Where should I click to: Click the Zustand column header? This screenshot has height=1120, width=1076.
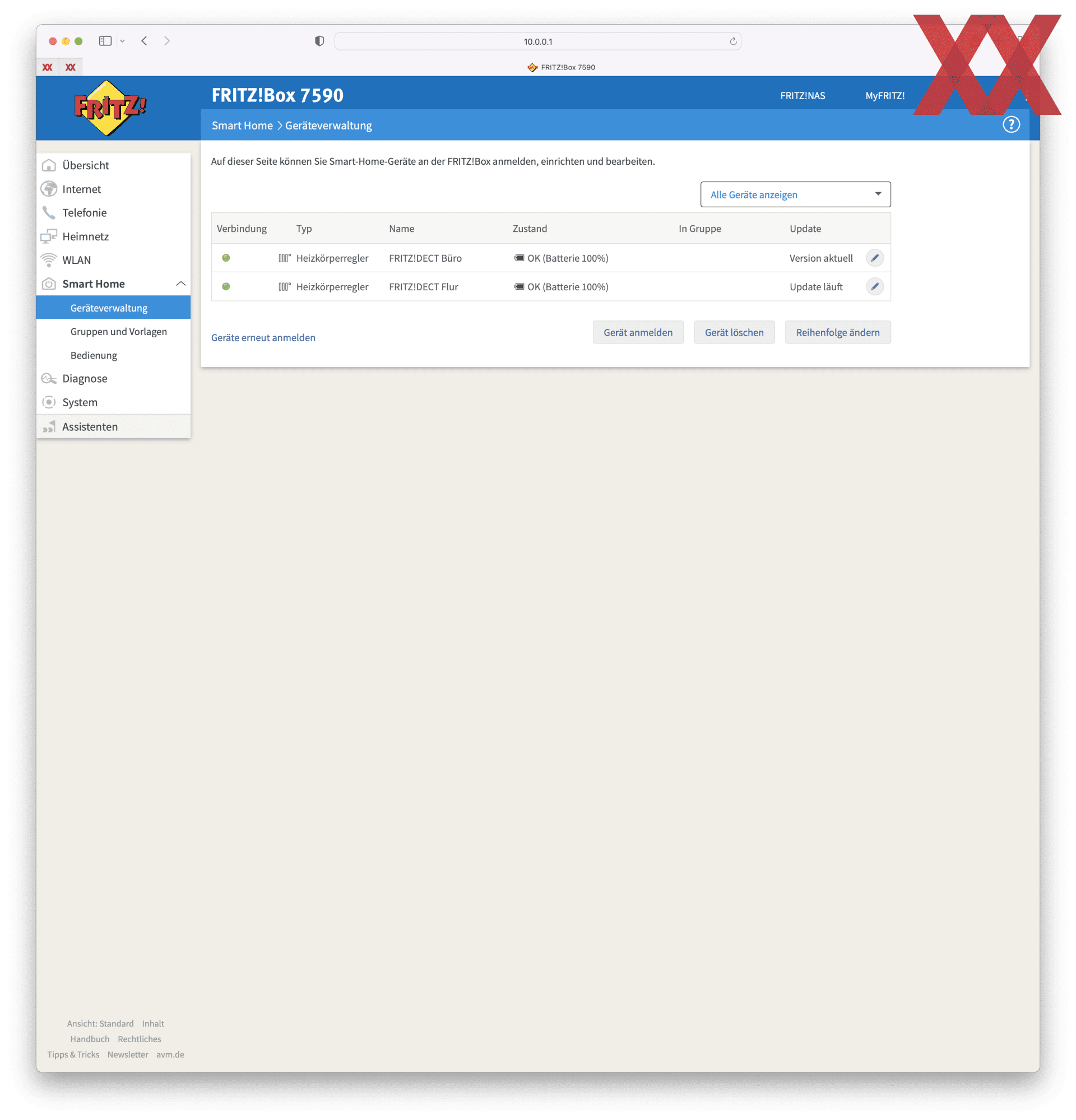[529, 228]
